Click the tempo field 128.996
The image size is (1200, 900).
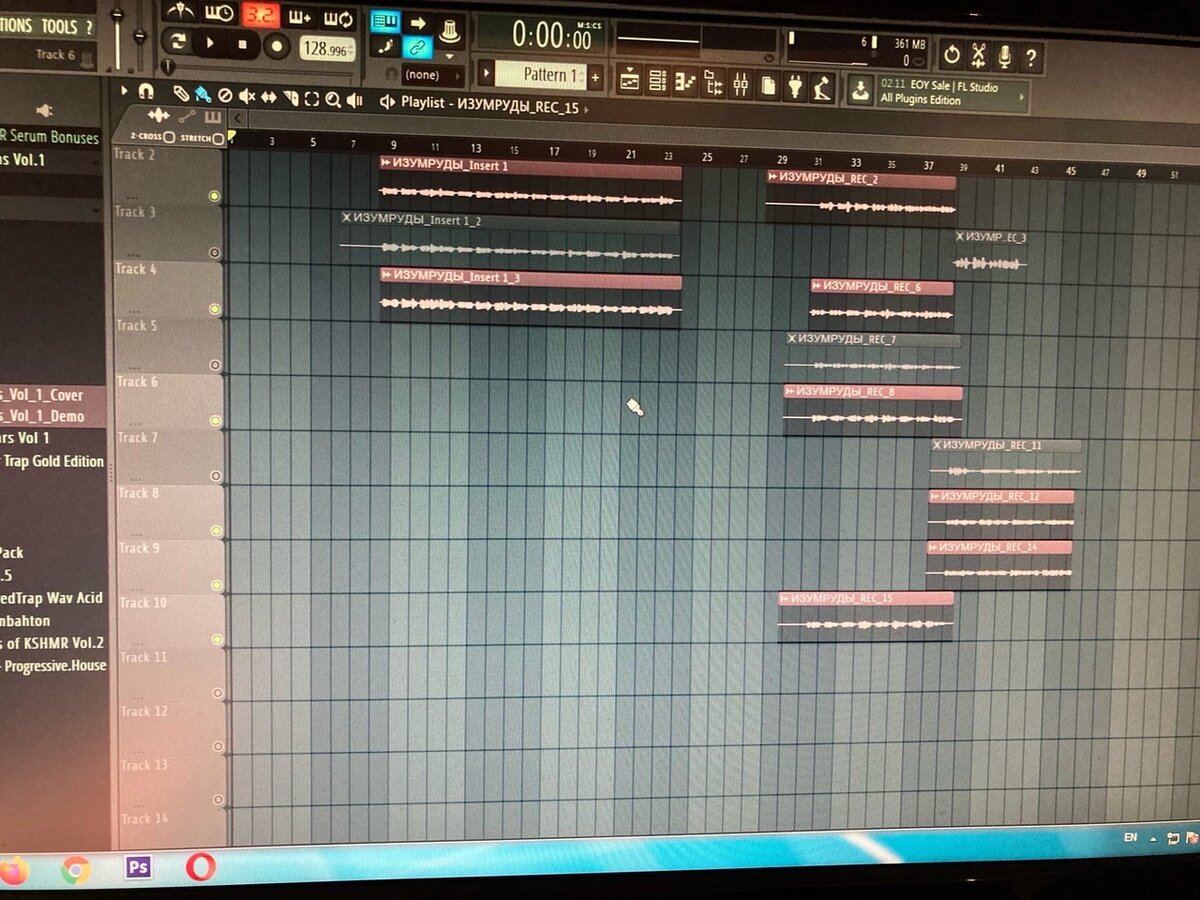(327, 48)
